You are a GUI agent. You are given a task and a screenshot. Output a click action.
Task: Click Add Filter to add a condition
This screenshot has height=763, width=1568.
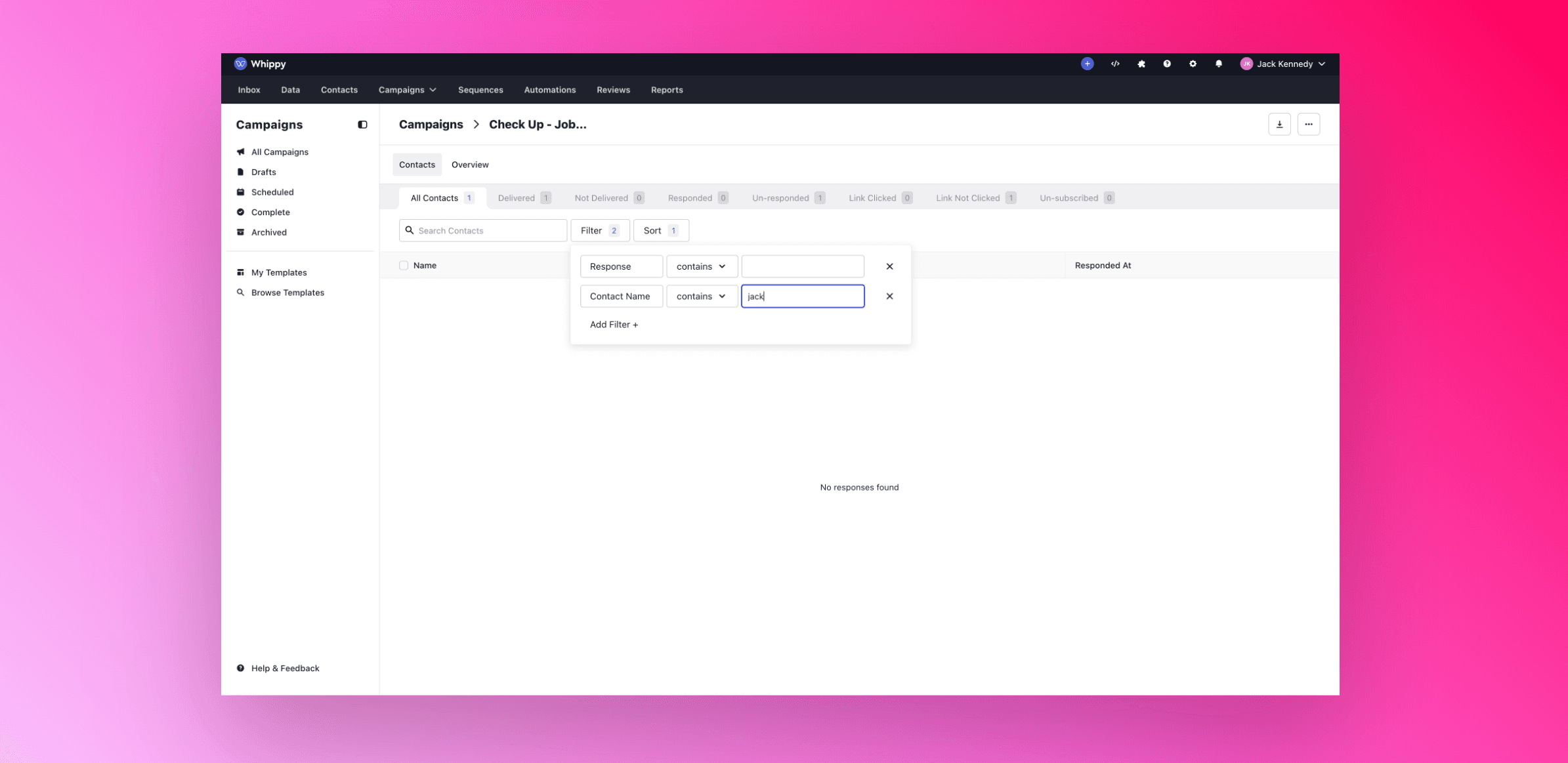coord(613,324)
